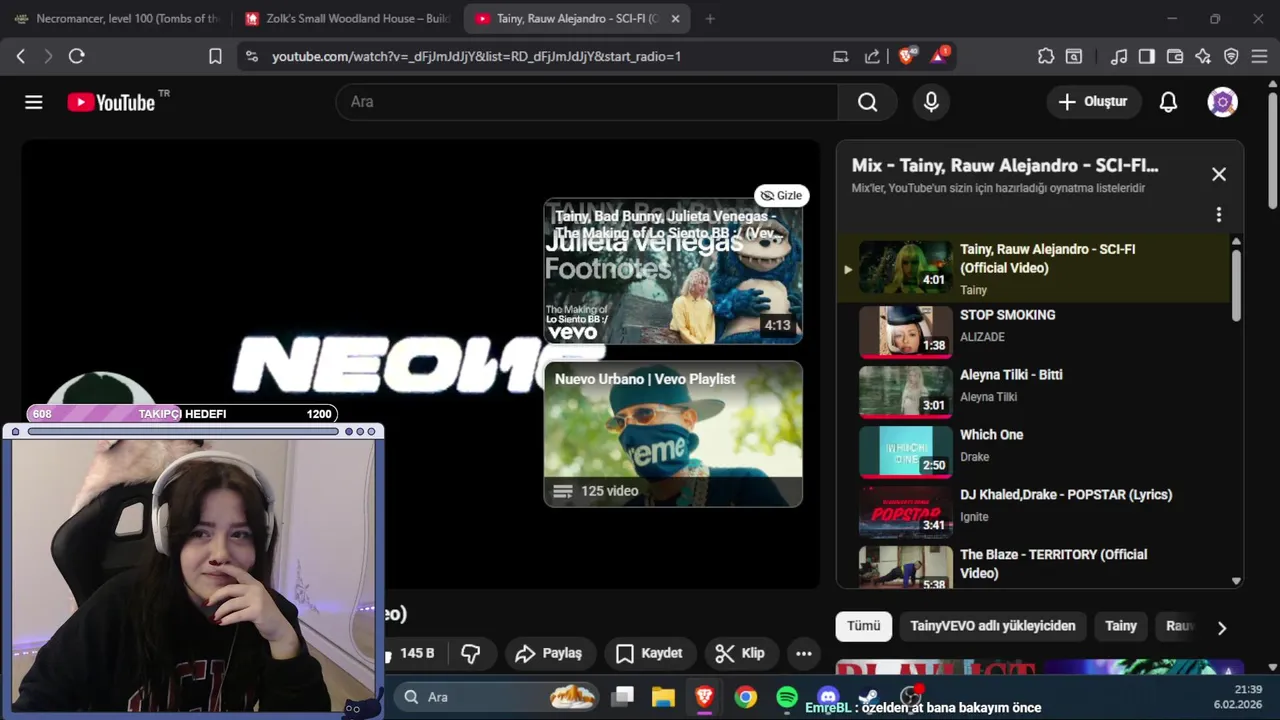The width and height of the screenshot is (1280, 720).
Task: Click the install app icon in address bar
Action: pyautogui.click(x=841, y=56)
